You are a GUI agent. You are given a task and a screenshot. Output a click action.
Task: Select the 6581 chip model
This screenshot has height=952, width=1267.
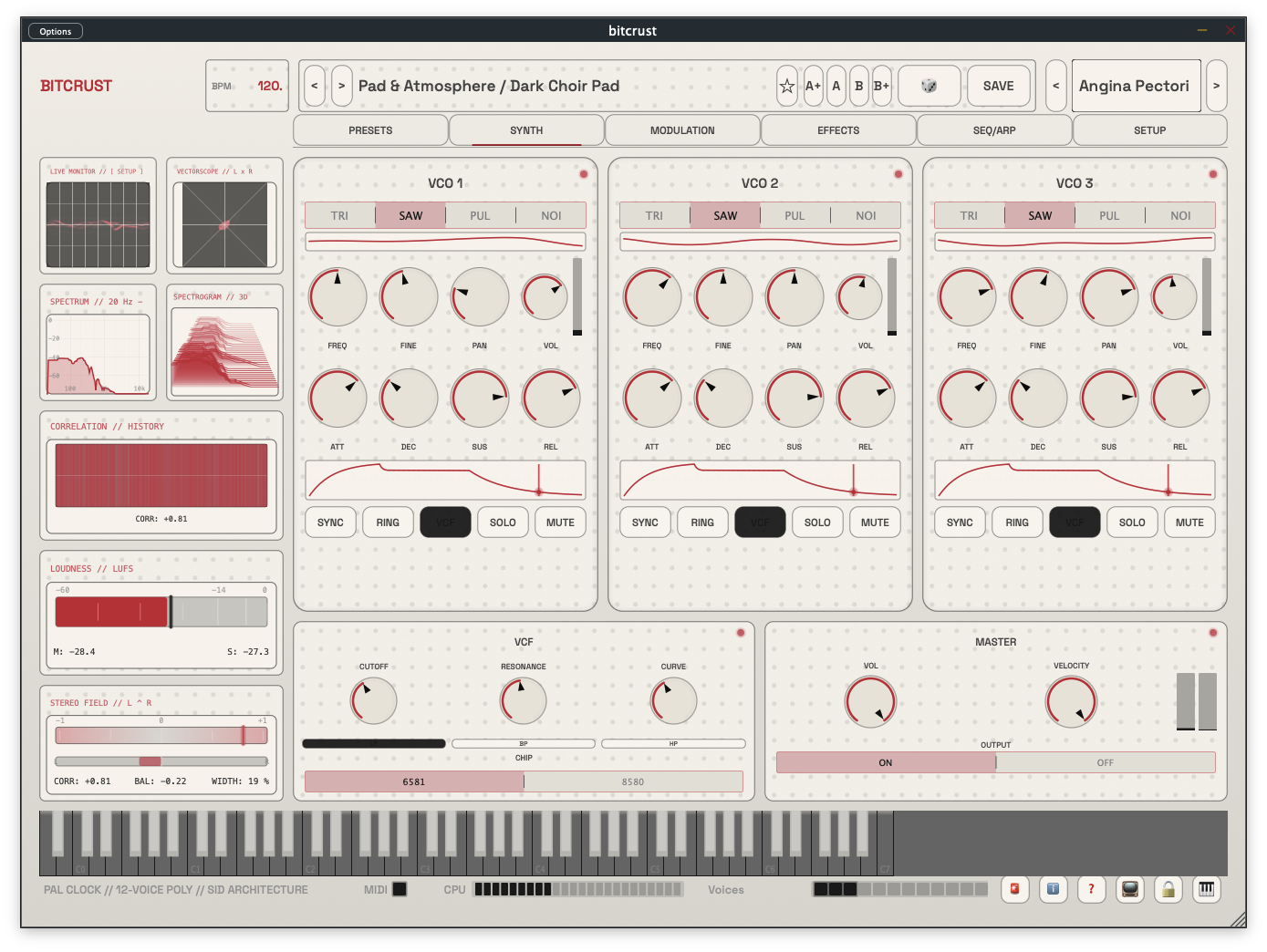(414, 781)
